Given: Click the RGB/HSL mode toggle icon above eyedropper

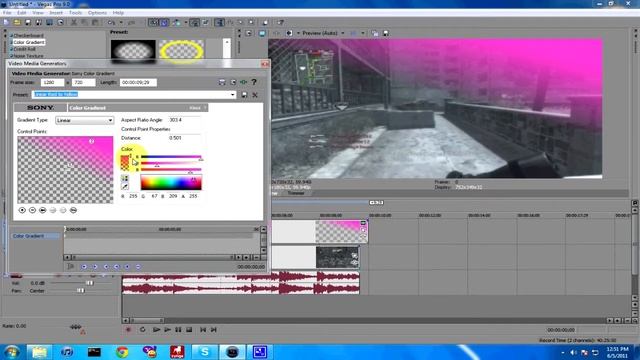Looking at the screenshot, I should [x=125, y=178].
